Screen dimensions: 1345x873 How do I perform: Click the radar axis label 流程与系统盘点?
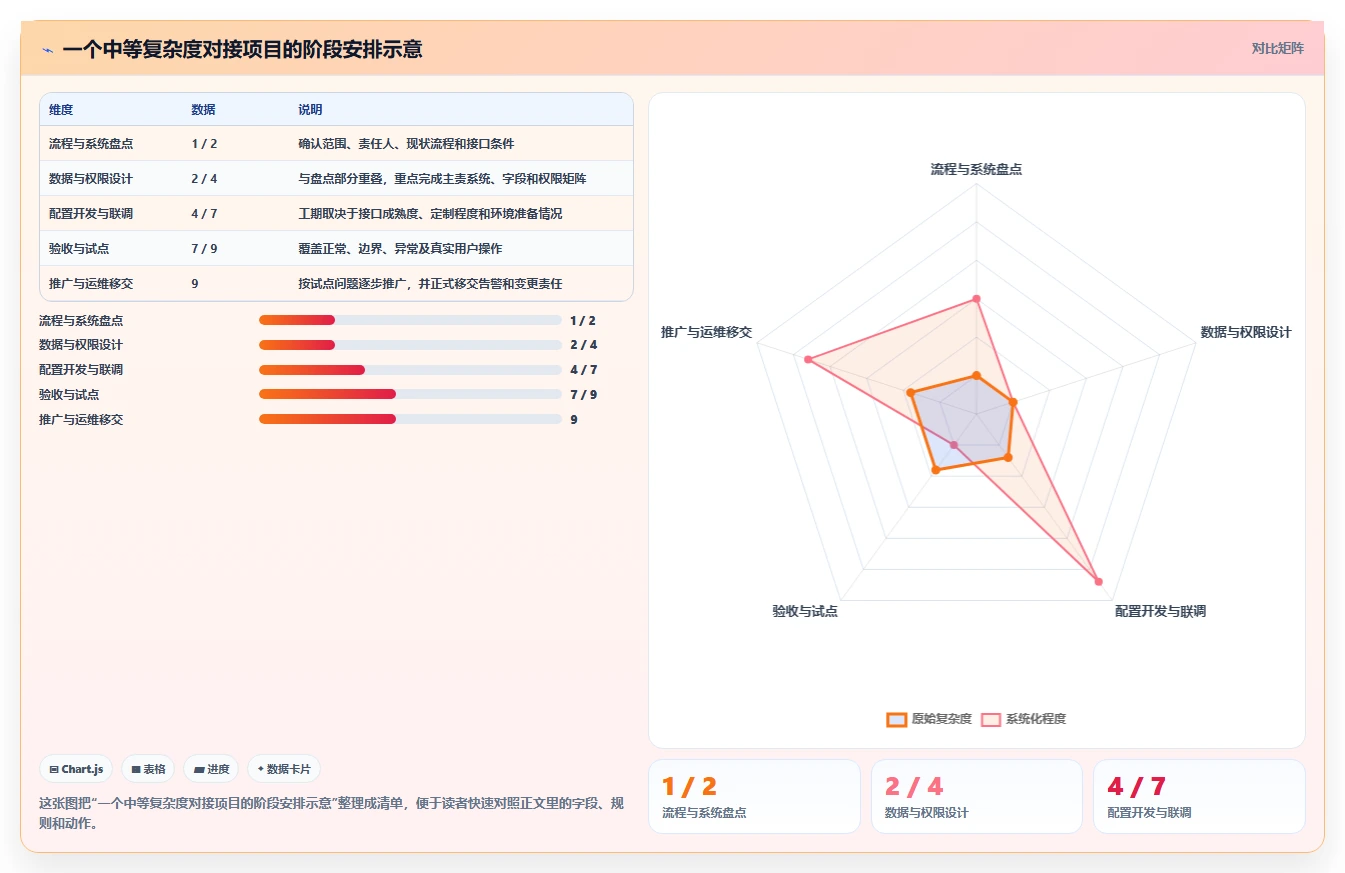coord(976,169)
